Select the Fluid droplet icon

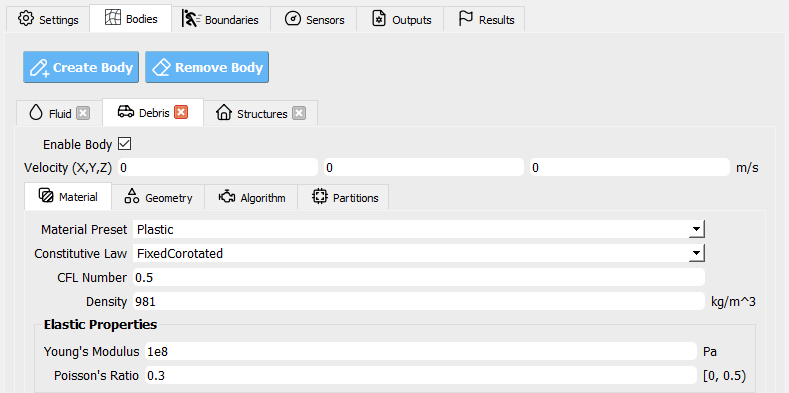(x=36, y=113)
